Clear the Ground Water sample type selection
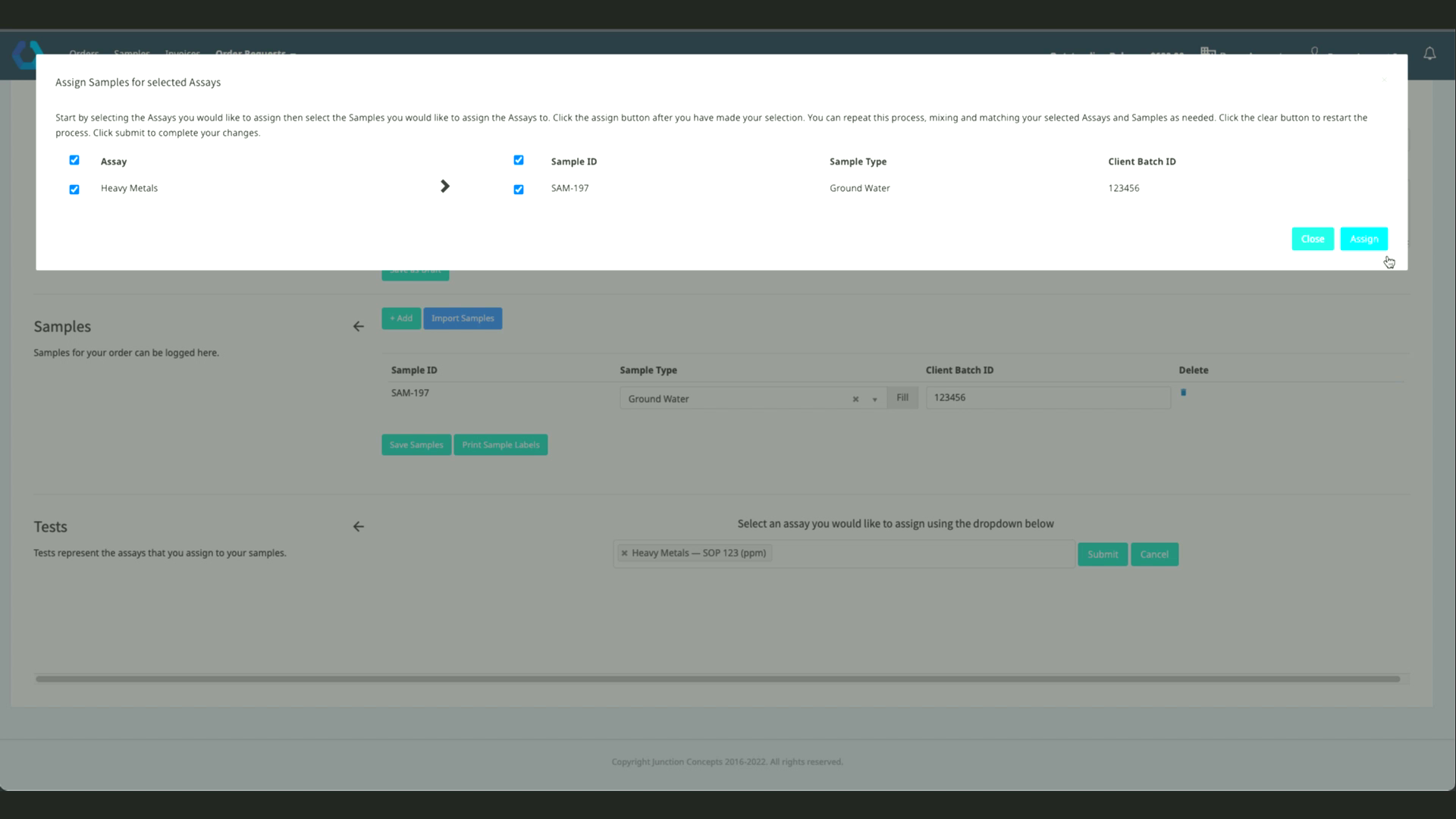 [x=855, y=400]
